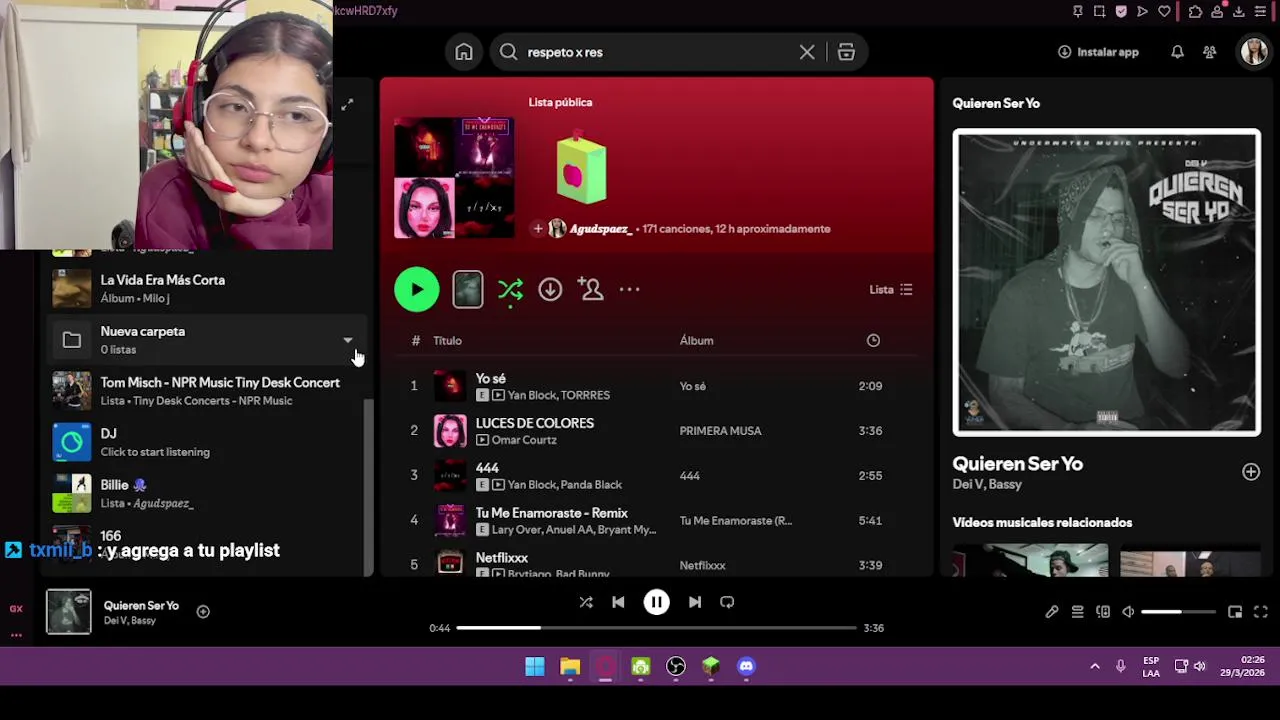Open friends activity icon

coord(1210,52)
